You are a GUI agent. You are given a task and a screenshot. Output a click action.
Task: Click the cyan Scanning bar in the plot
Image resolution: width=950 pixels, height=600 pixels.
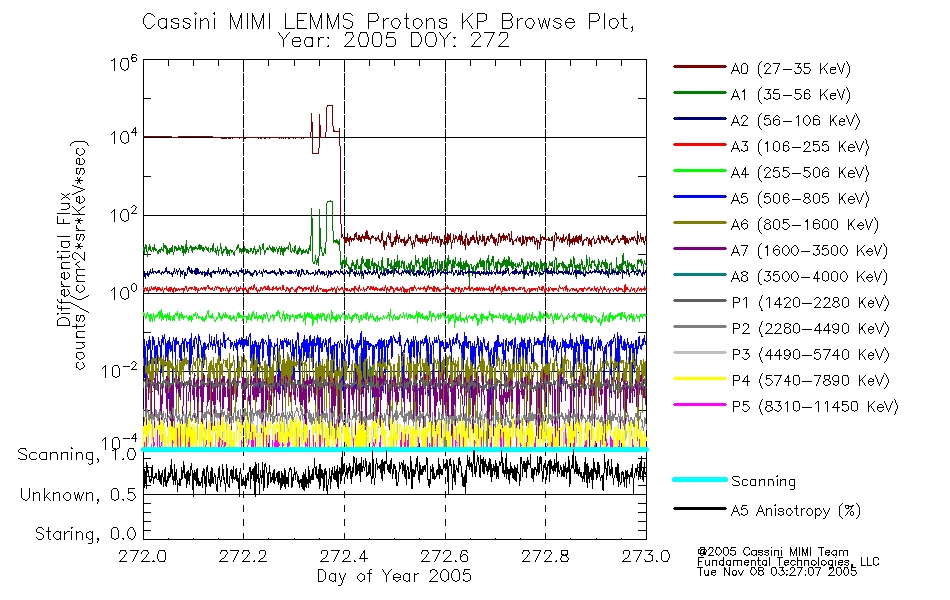click(x=394, y=449)
